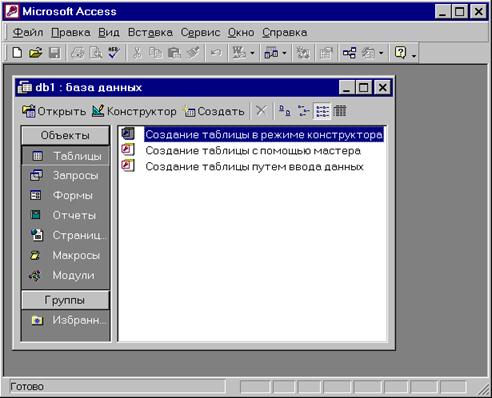
Task: Click the Открыть button
Action: [54, 111]
